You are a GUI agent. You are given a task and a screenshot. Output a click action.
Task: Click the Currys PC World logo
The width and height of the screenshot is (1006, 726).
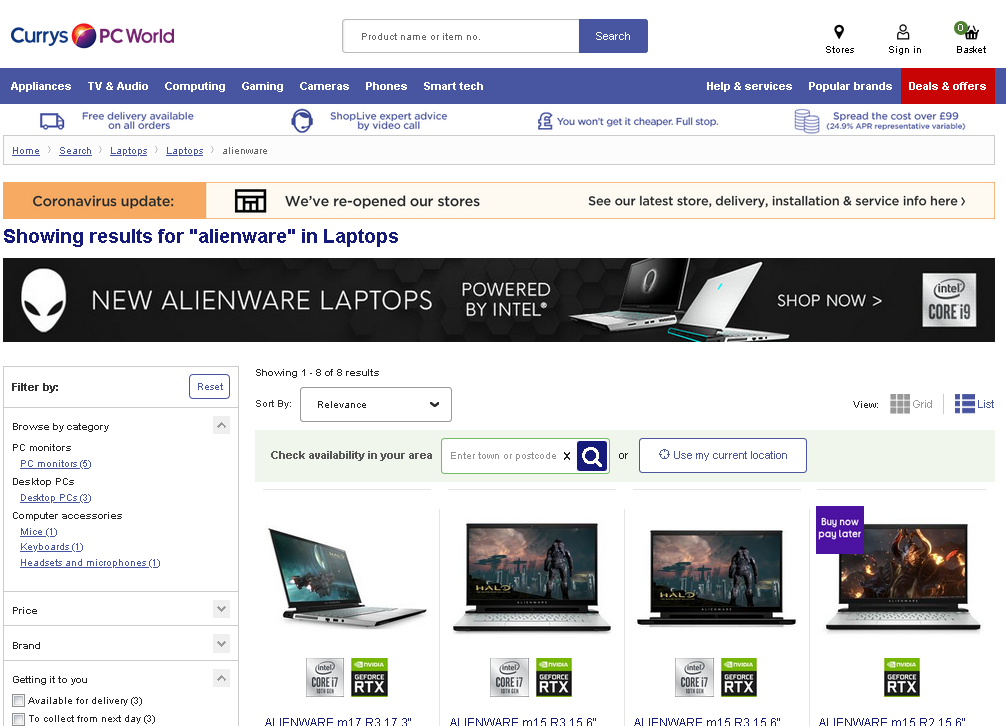(92, 36)
